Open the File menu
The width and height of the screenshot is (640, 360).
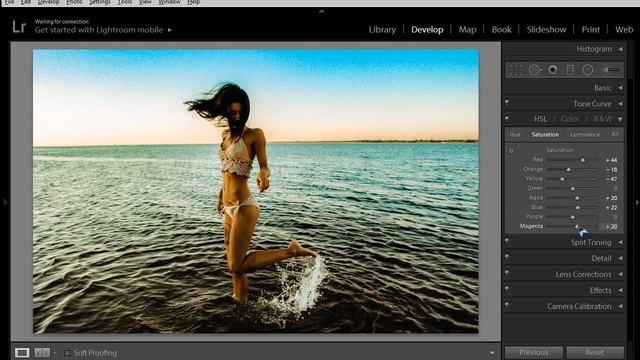tap(9, 2)
